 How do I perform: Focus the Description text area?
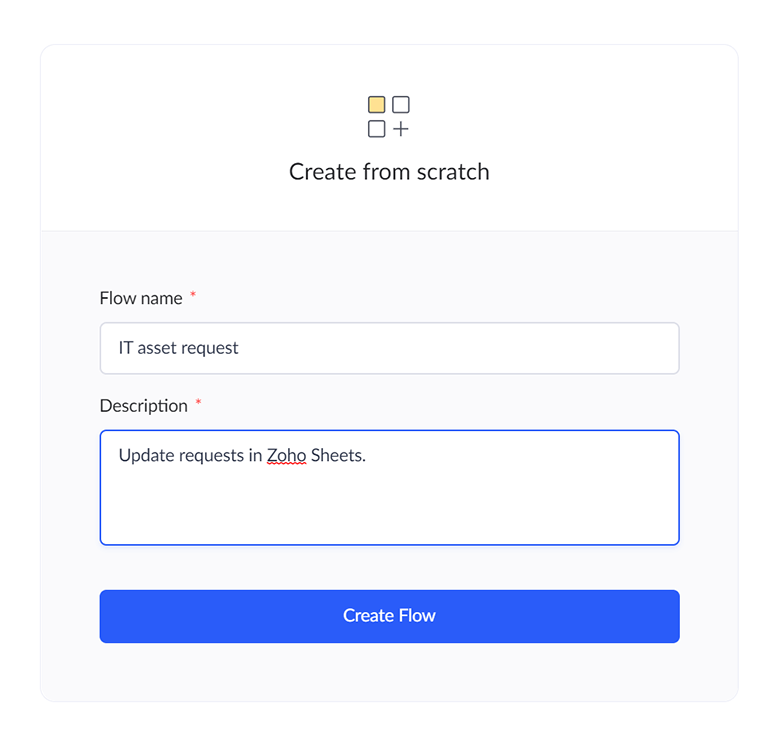coord(390,488)
